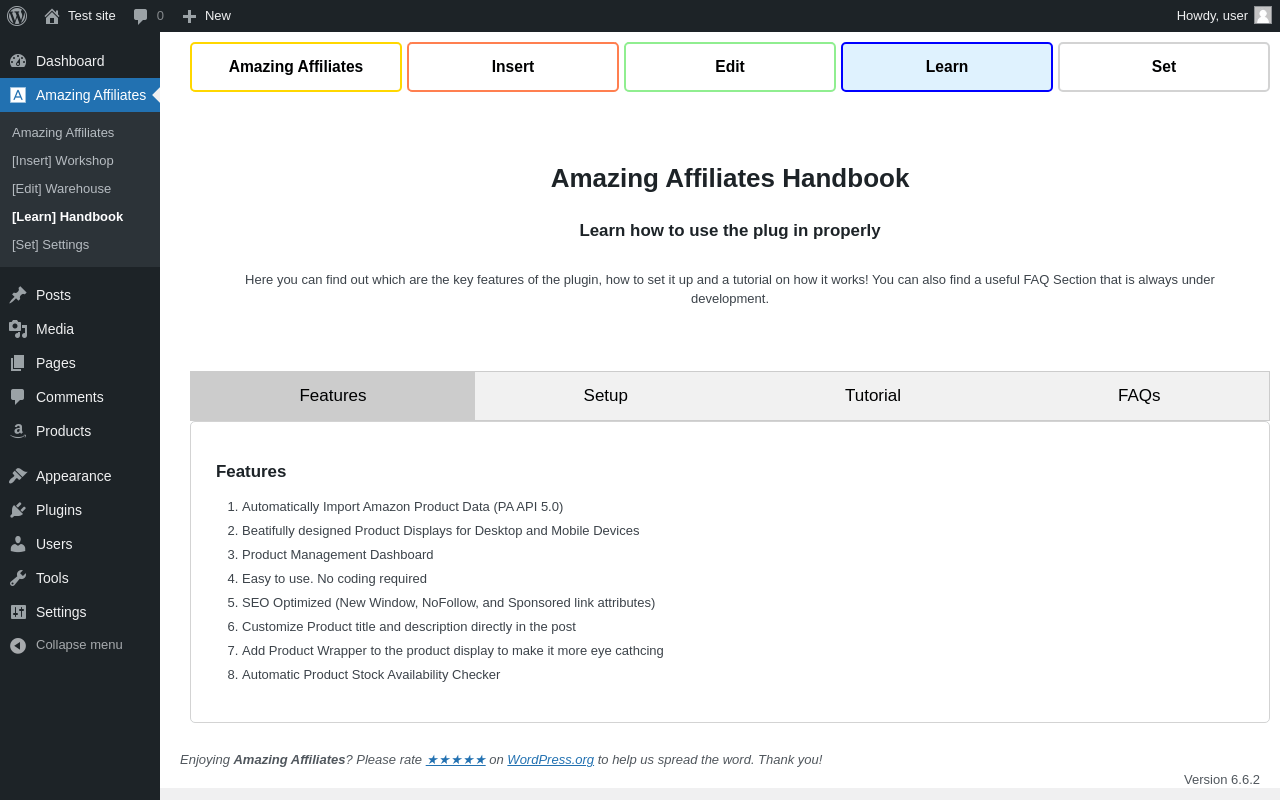This screenshot has width=1280, height=800.
Task: Select the FAQs tab
Action: tap(1138, 396)
